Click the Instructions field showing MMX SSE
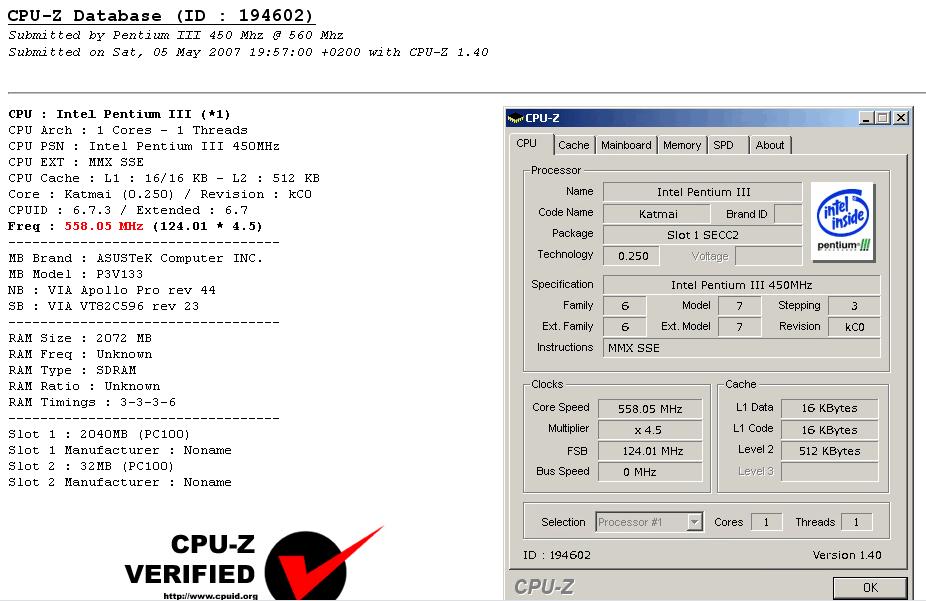Screen dimensions: 926x601 [741, 348]
